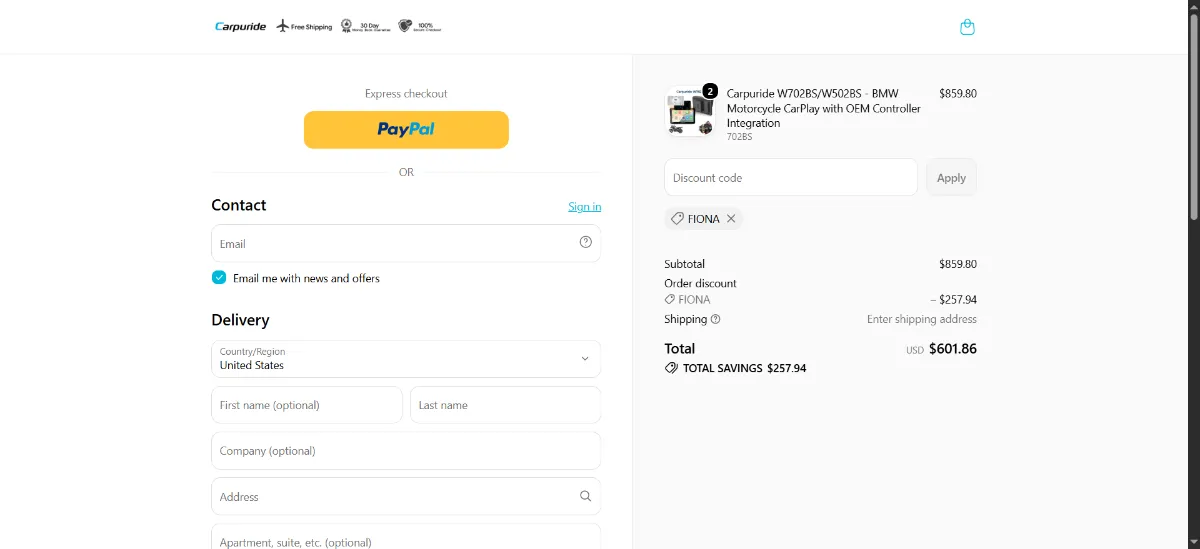Click the Total Savings tag icon

671,368
